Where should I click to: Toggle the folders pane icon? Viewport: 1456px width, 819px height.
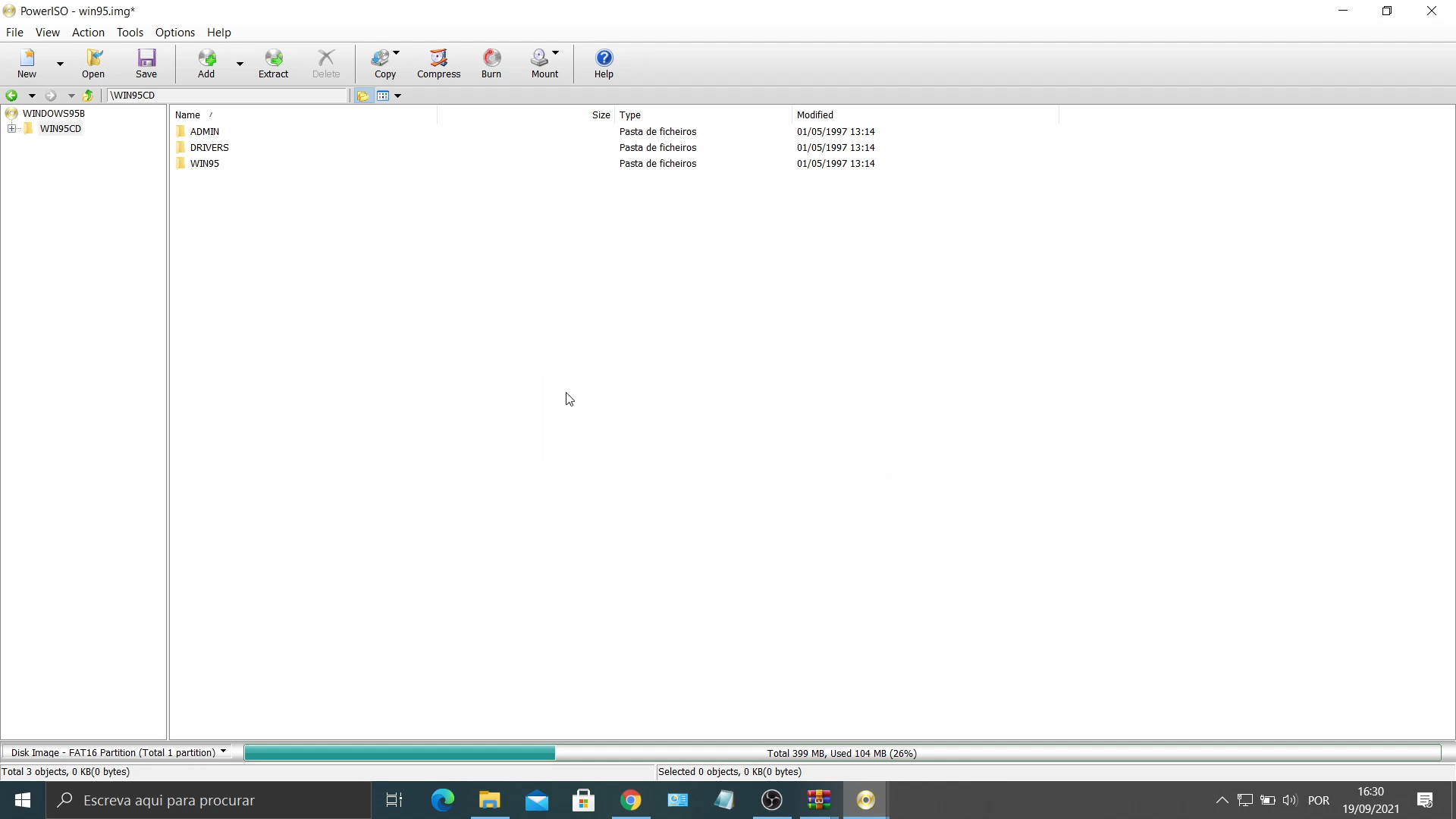click(x=362, y=96)
